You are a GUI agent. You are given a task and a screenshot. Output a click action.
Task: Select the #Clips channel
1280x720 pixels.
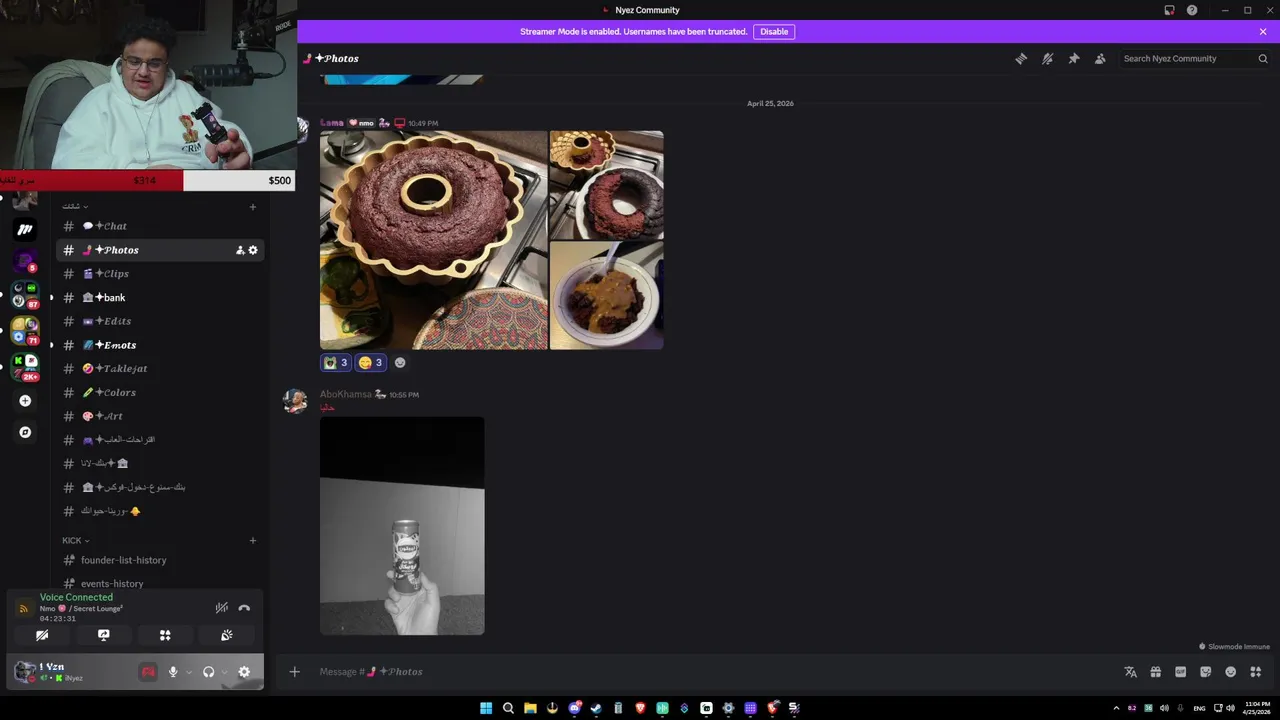click(160, 274)
